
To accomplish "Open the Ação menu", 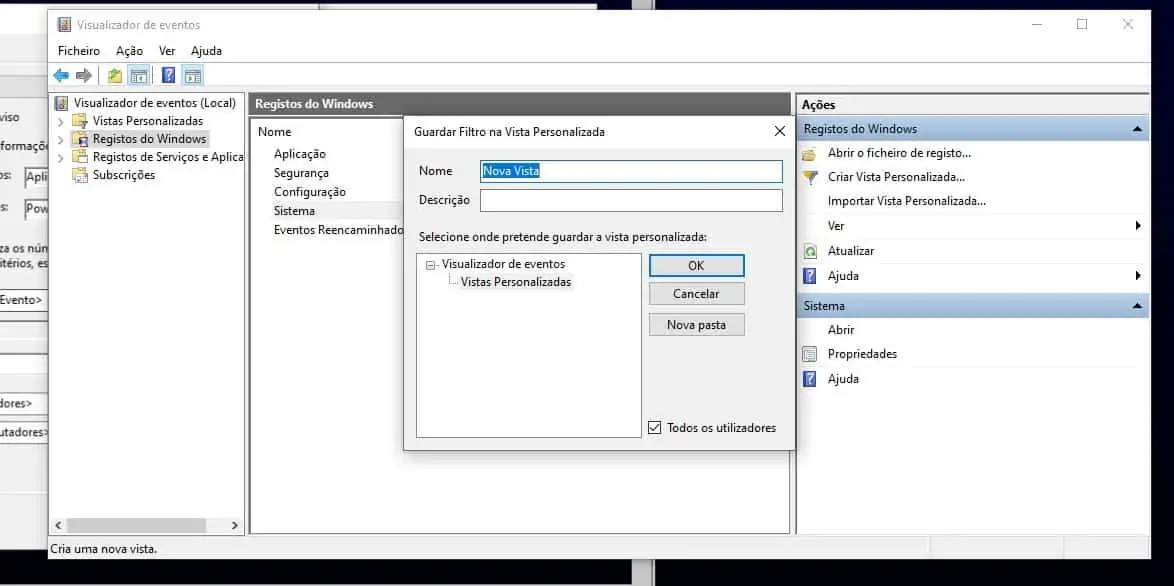I will [x=129, y=51].
